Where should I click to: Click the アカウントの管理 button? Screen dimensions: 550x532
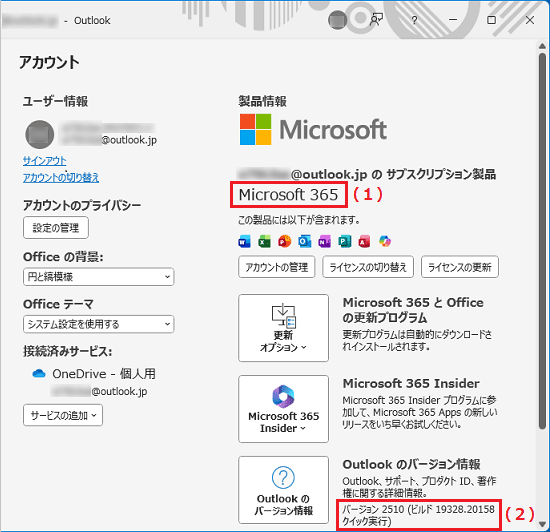(276, 267)
